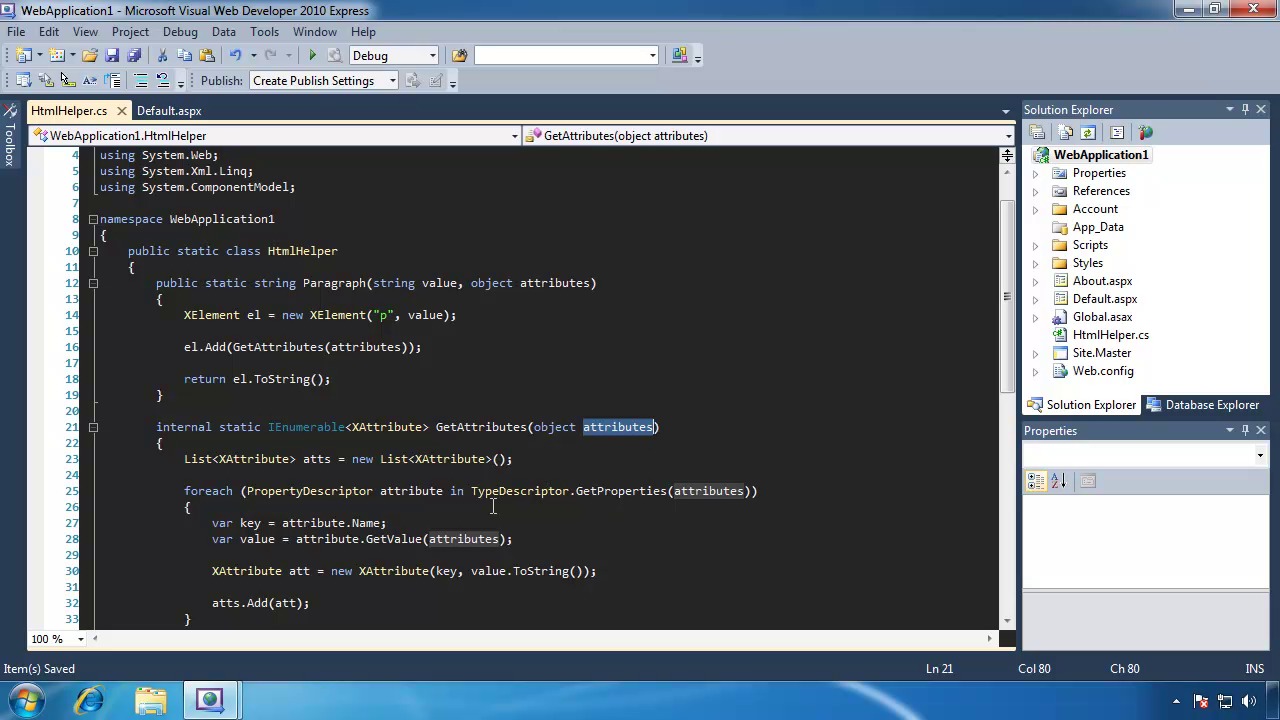Viewport: 1280px width, 720px height.
Task: Click the Paste clipboard icon
Action: (x=207, y=55)
